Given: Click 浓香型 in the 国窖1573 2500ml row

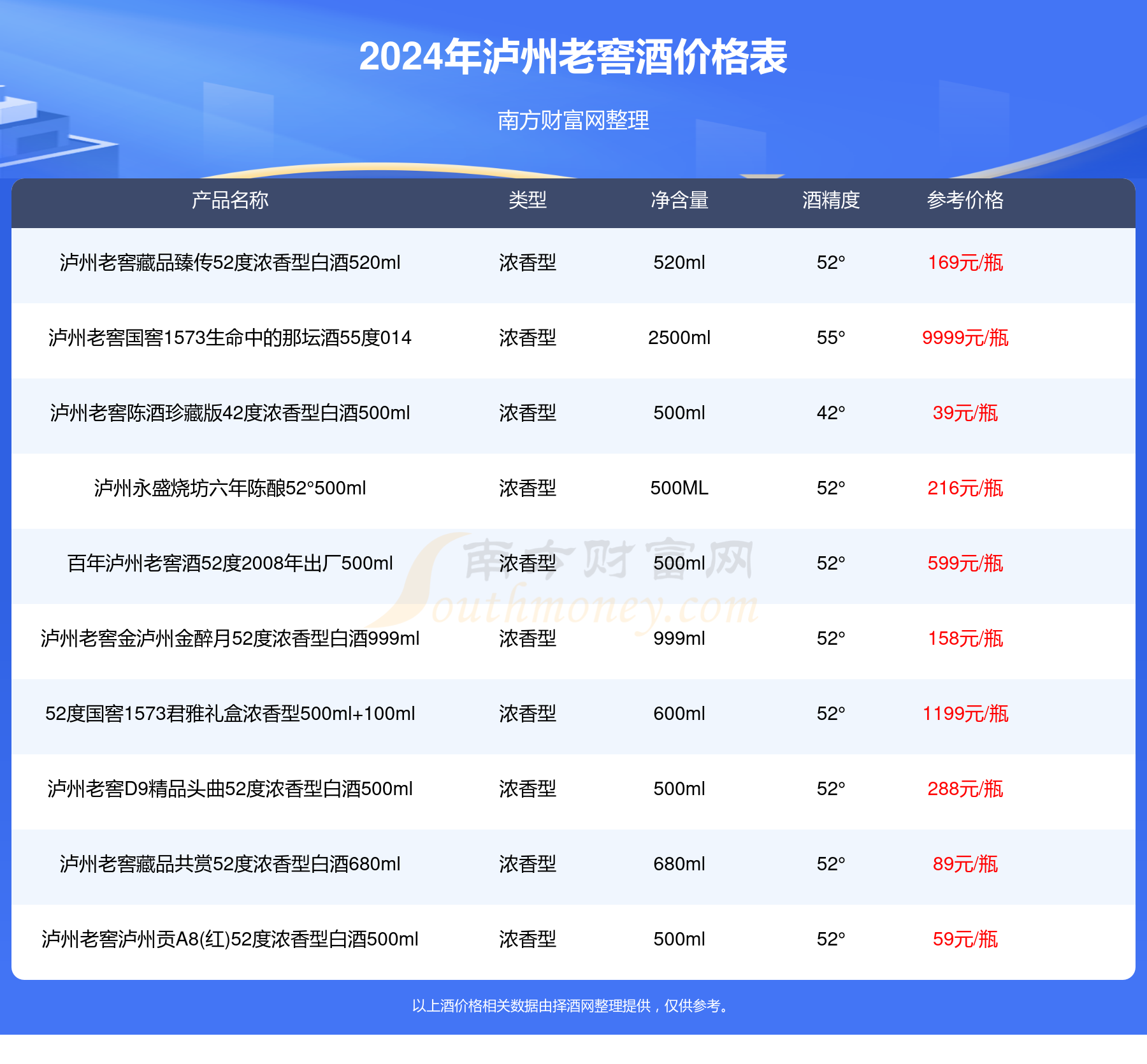Looking at the screenshot, I should (528, 338).
